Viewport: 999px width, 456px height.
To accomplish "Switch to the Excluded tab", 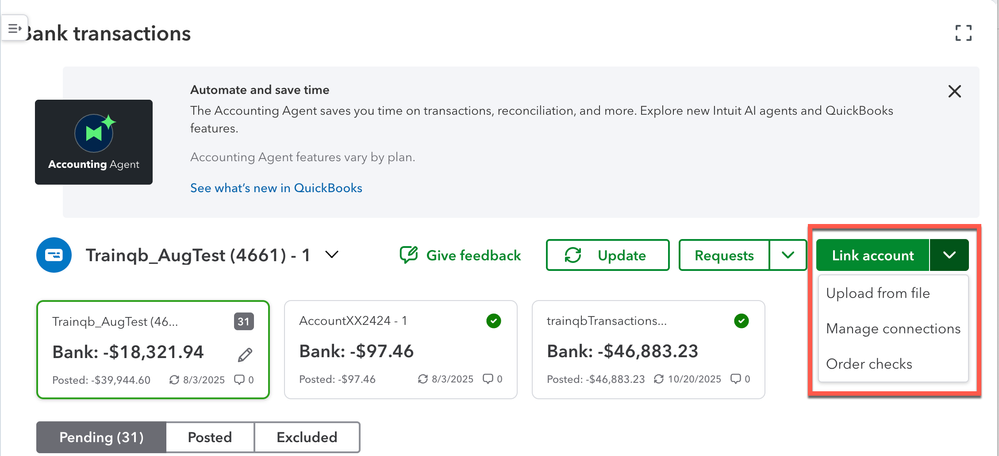I will click(306, 437).
